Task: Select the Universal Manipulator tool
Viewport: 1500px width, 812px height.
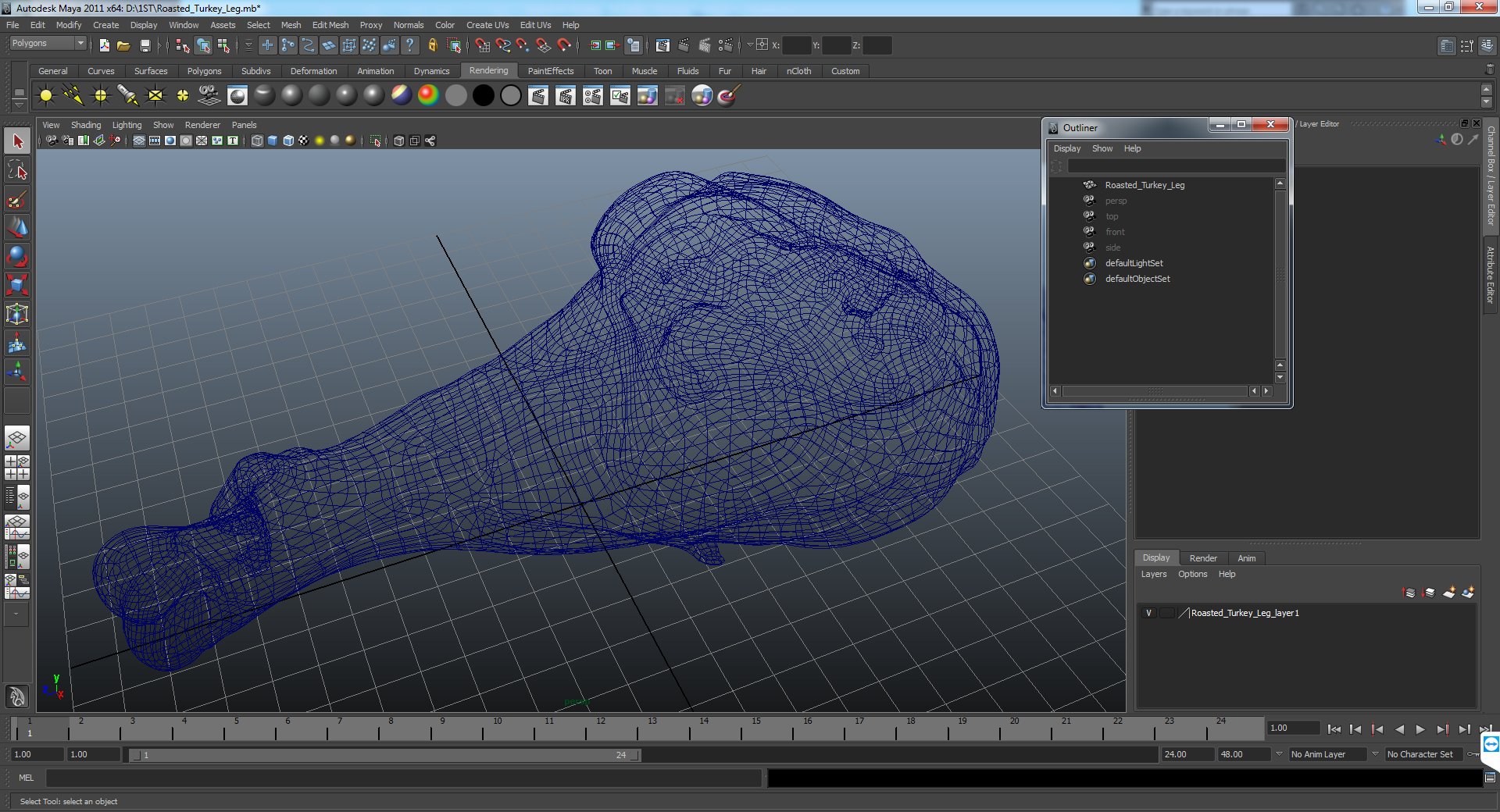Action: pyautogui.click(x=17, y=314)
